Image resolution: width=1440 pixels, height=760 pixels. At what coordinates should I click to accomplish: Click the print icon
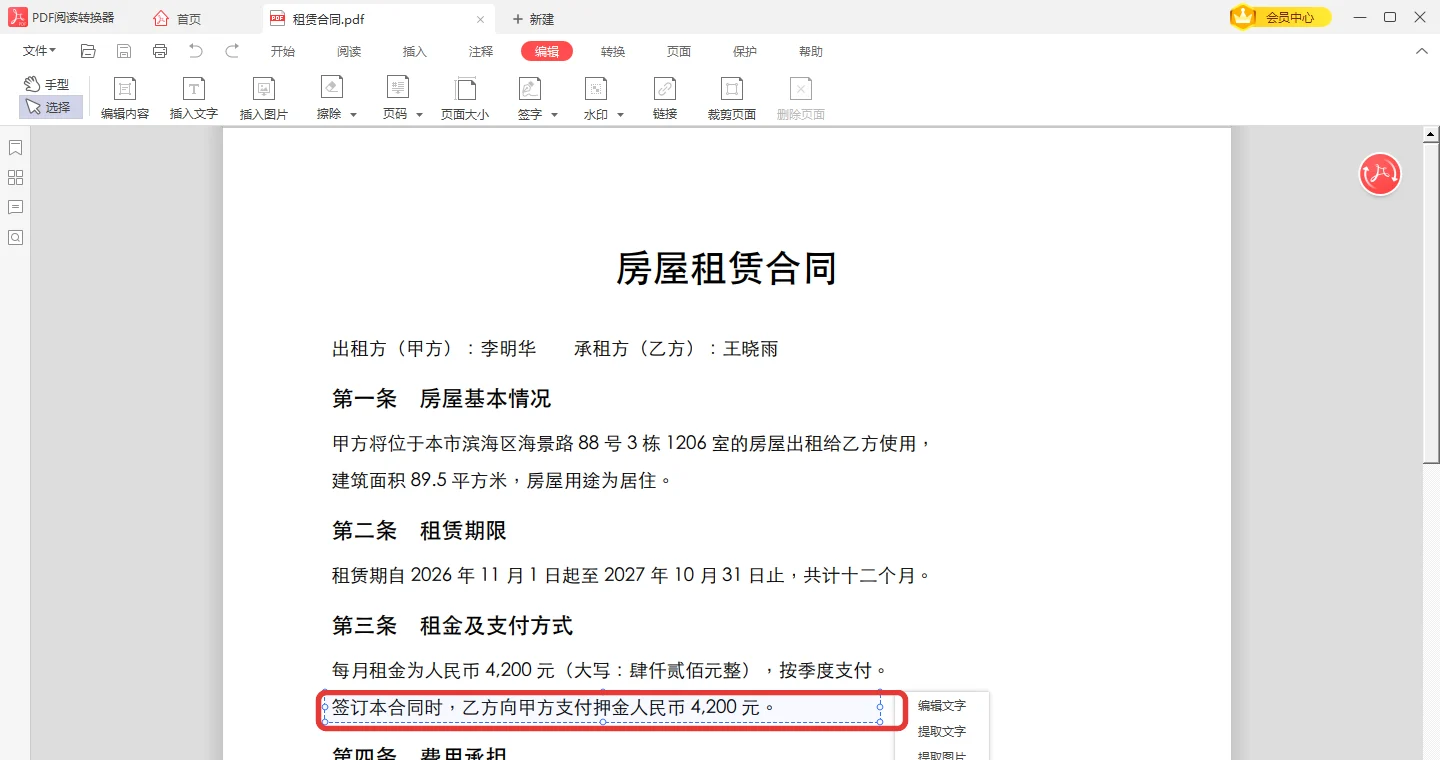click(x=160, y=51)
